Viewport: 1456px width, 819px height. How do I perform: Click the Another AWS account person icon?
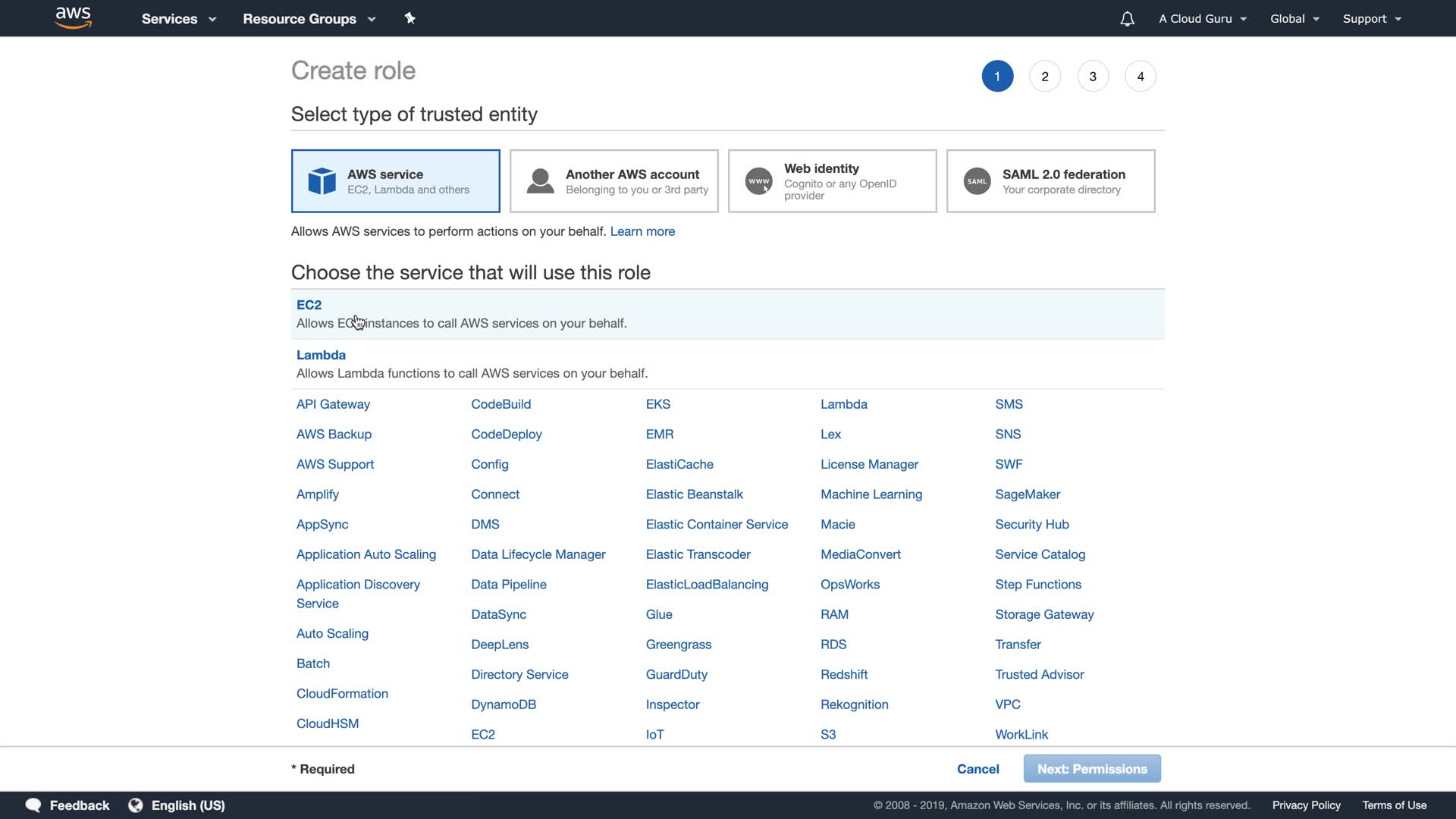point(540,181)
